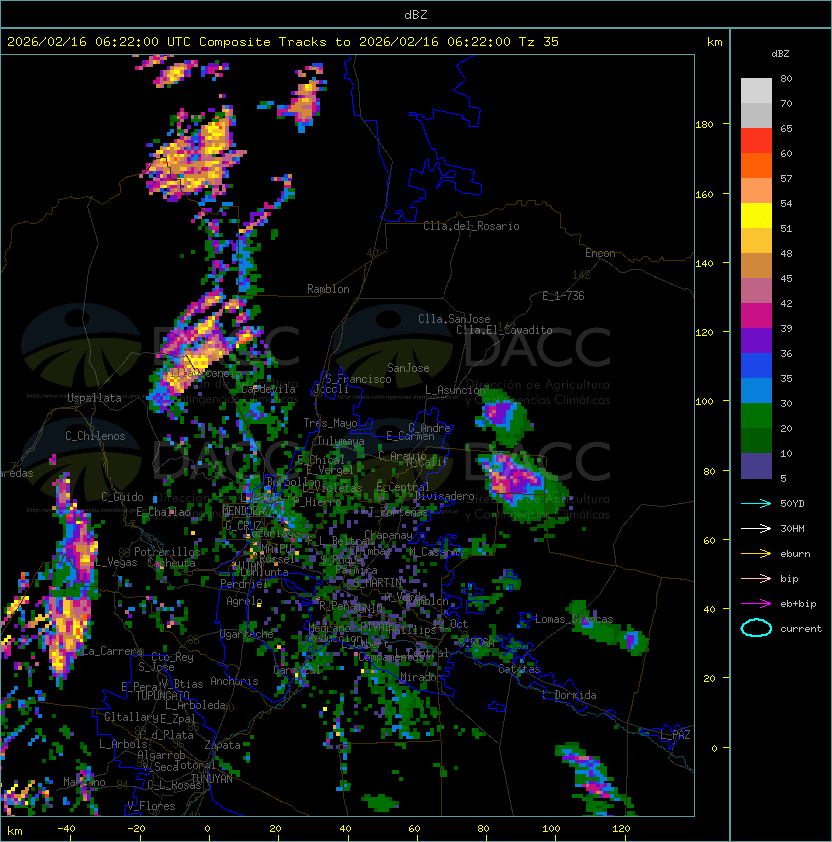Image resolution: width=832 pixels, height=842 pixels.
Task: Click the white 30HM arrow legend icon
Action: (756, 529)
